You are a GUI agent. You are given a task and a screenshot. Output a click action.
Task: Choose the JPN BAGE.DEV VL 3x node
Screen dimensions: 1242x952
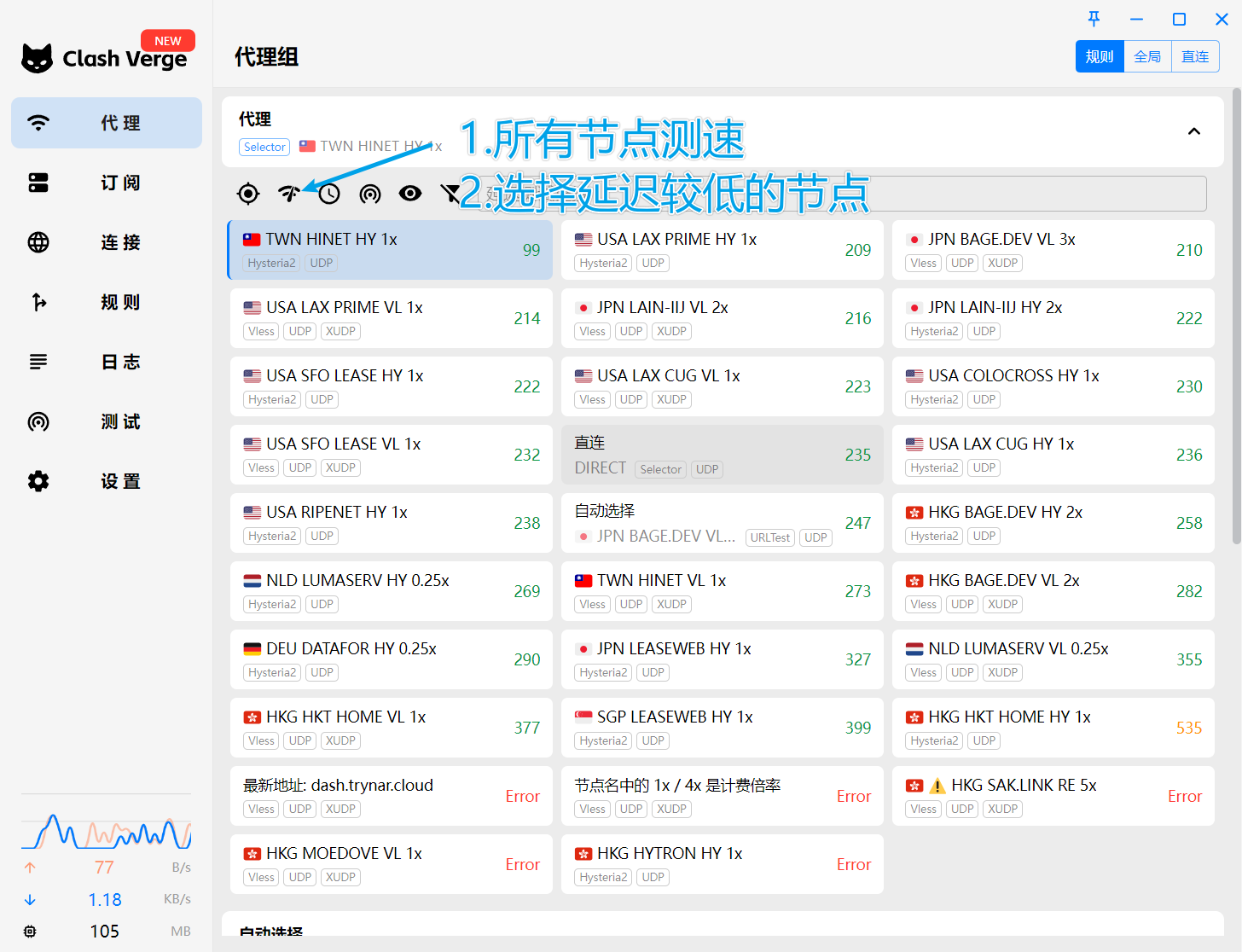[x=1053, y=250]
